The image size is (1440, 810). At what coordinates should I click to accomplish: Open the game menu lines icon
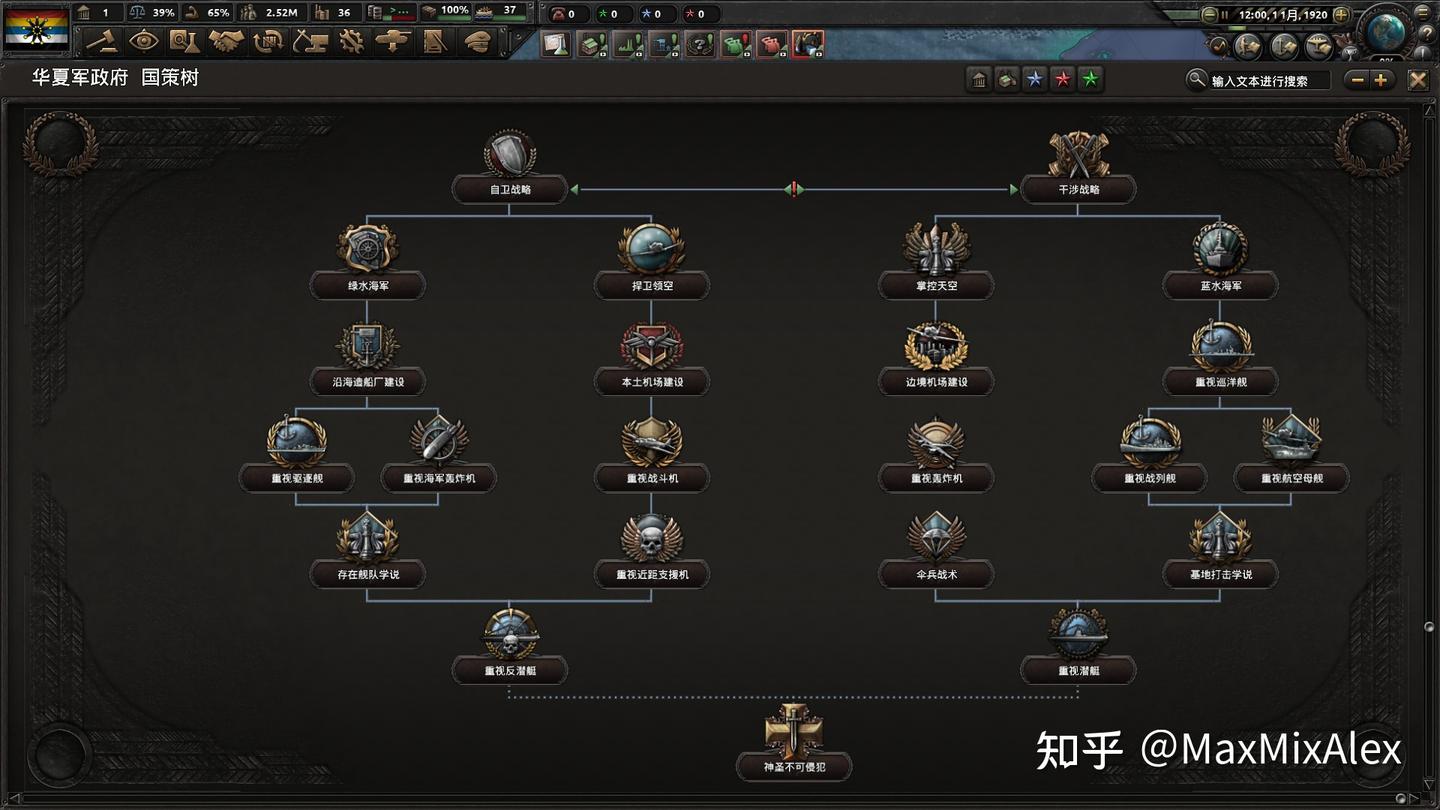[1424, 12]
